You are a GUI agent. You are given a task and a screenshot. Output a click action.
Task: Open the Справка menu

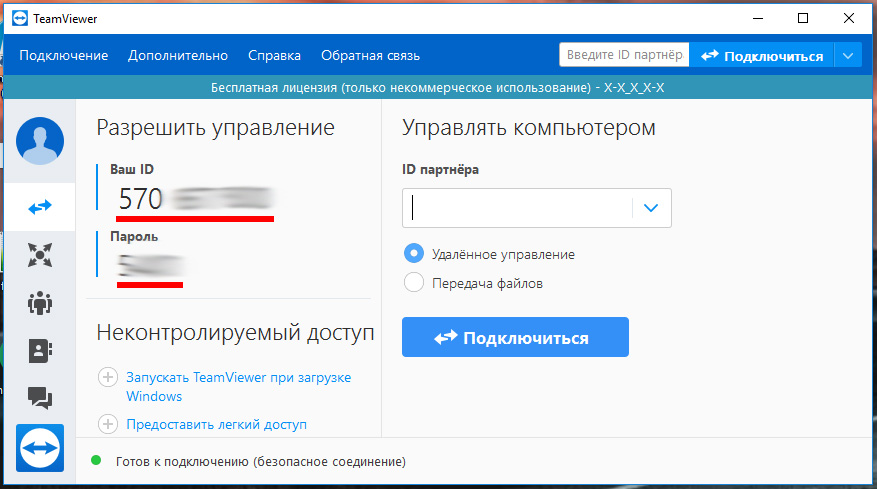[275, 55]
